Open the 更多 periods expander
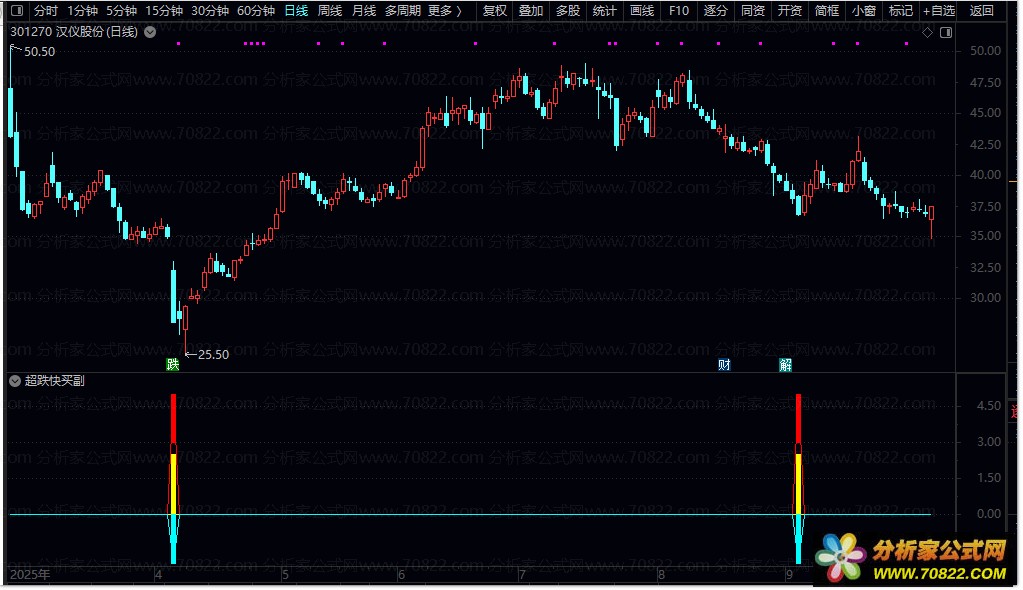Screen dimensions: 1023x590 [444, 11]
